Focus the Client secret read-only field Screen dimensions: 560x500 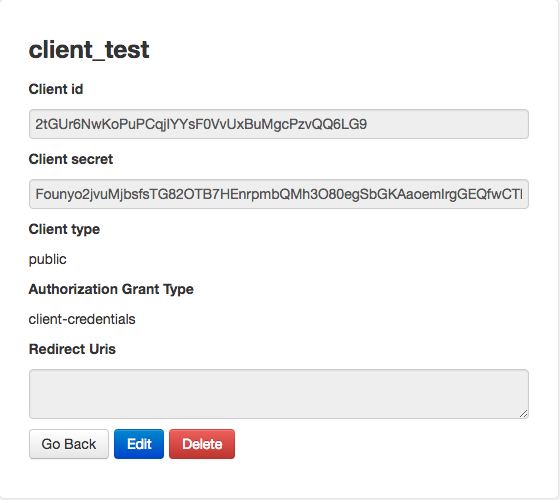click(279, 194)
